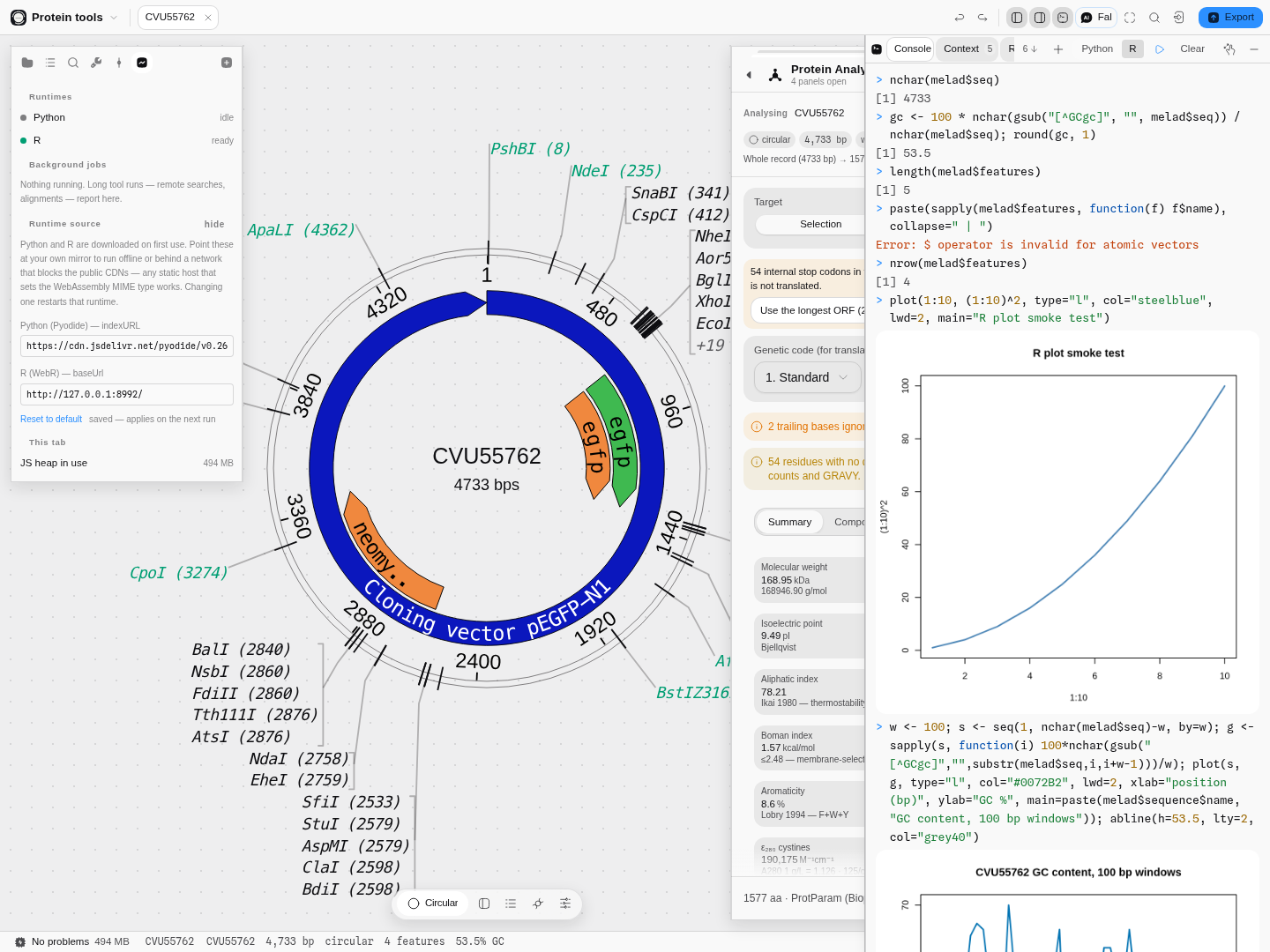Toggle the right sidebar panel button
1270x952 pixels.
click(1040, 18)
